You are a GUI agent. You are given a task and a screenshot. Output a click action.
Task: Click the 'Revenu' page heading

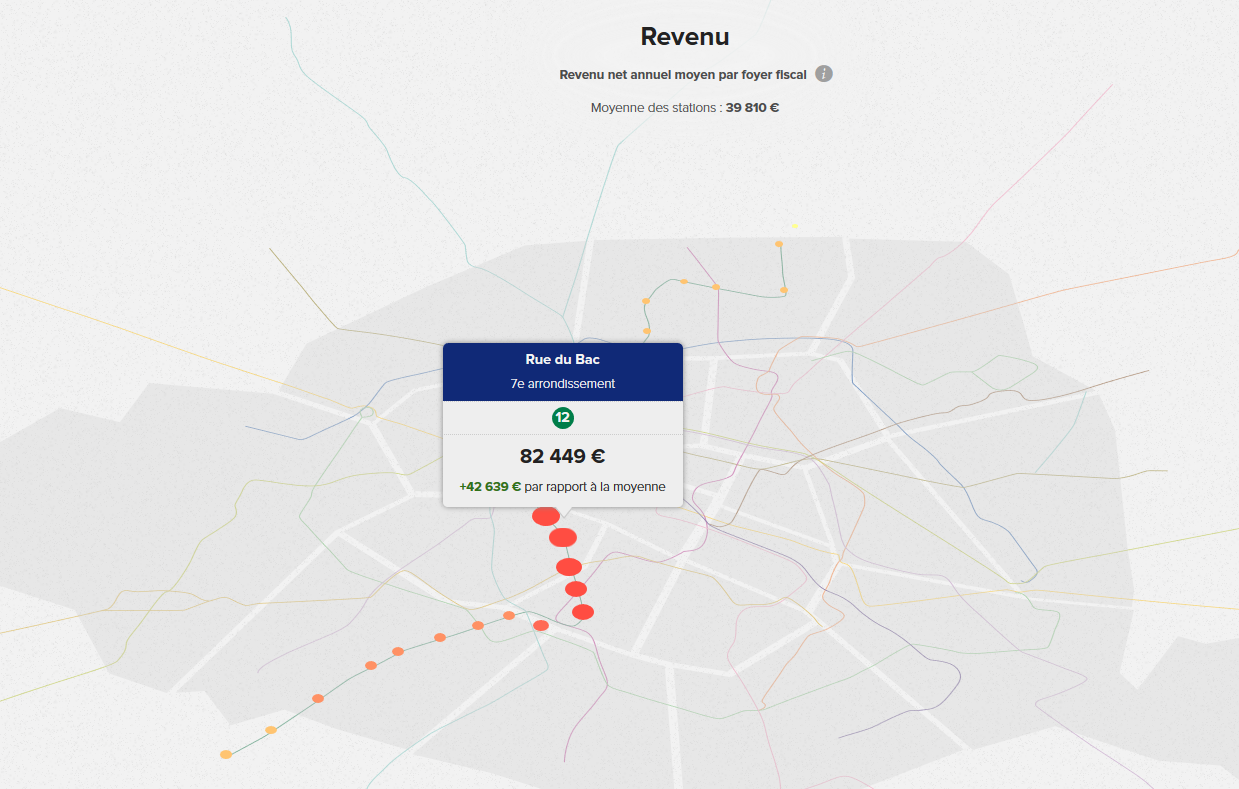[685, 37]
